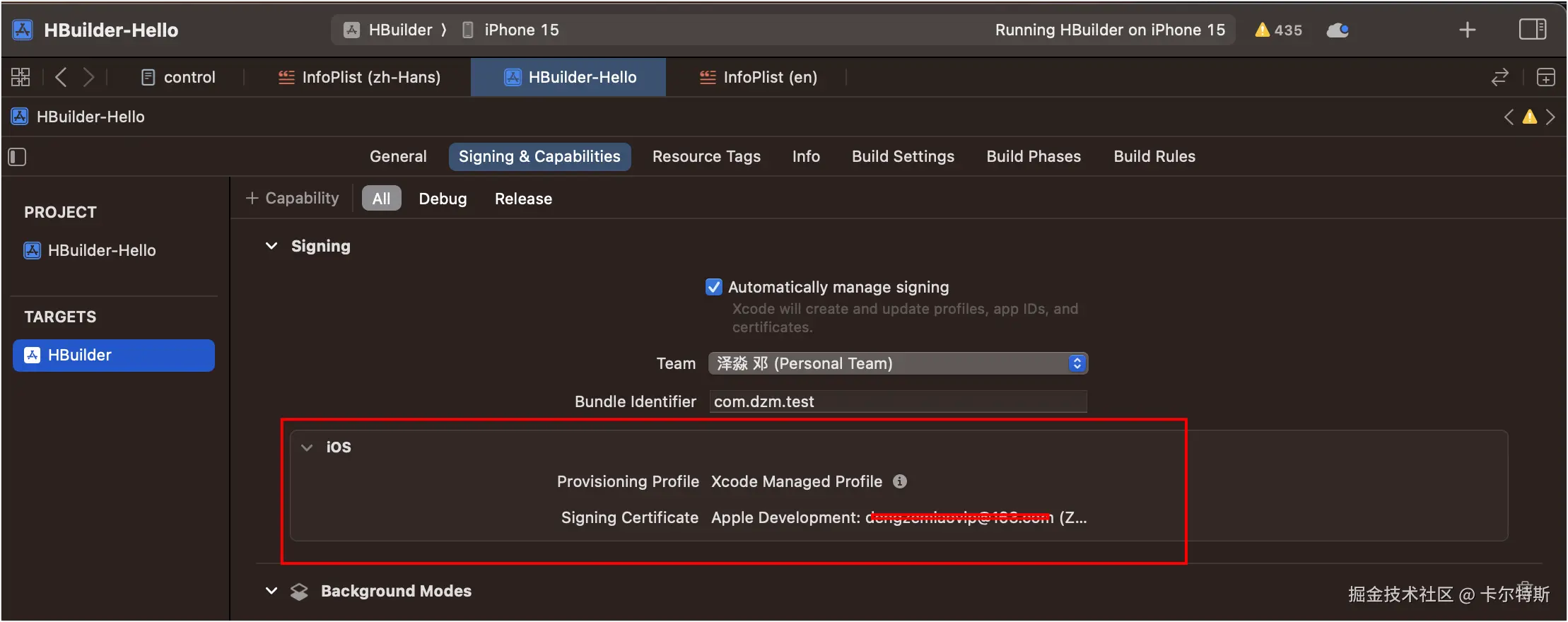Switch to the InfoPlist (zh-Hans) tab

pos(359,77)
